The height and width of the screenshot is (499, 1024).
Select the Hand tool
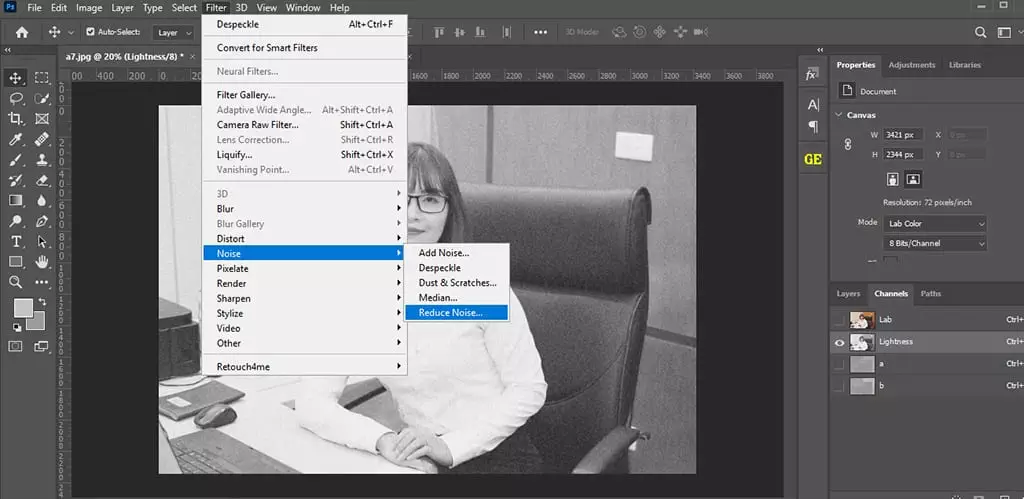click(42, 262)
